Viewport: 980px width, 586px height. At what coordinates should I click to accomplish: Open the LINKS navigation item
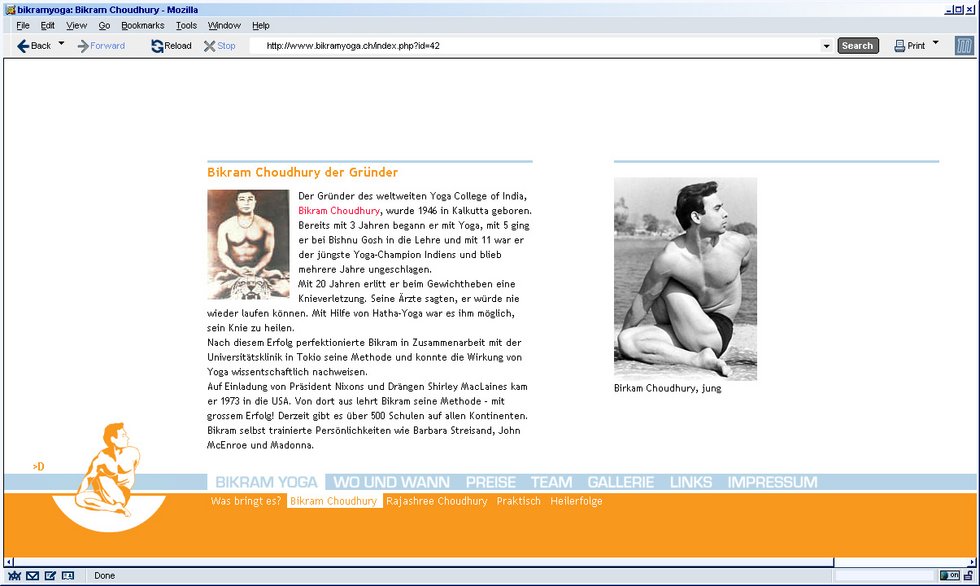coord(691,482)
